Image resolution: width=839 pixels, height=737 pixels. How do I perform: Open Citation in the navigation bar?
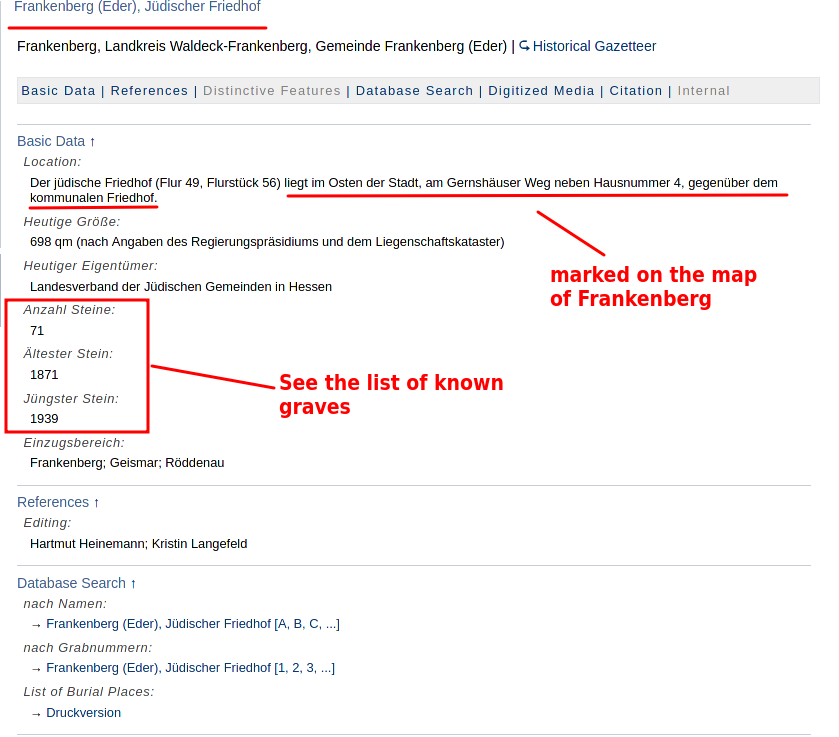[x=636, y=91]
